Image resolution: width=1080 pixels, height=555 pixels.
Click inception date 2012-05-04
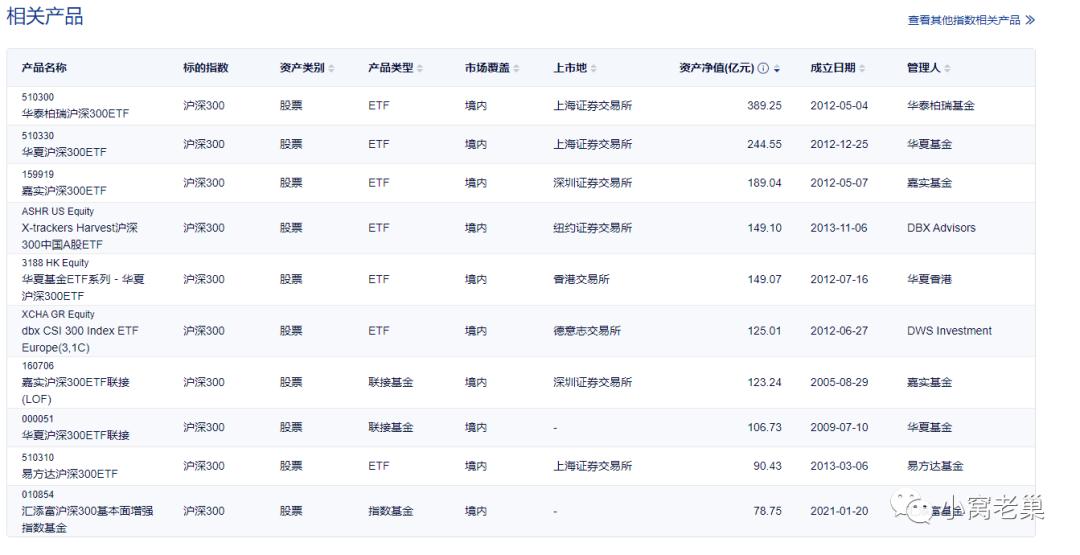coord(839,106)
